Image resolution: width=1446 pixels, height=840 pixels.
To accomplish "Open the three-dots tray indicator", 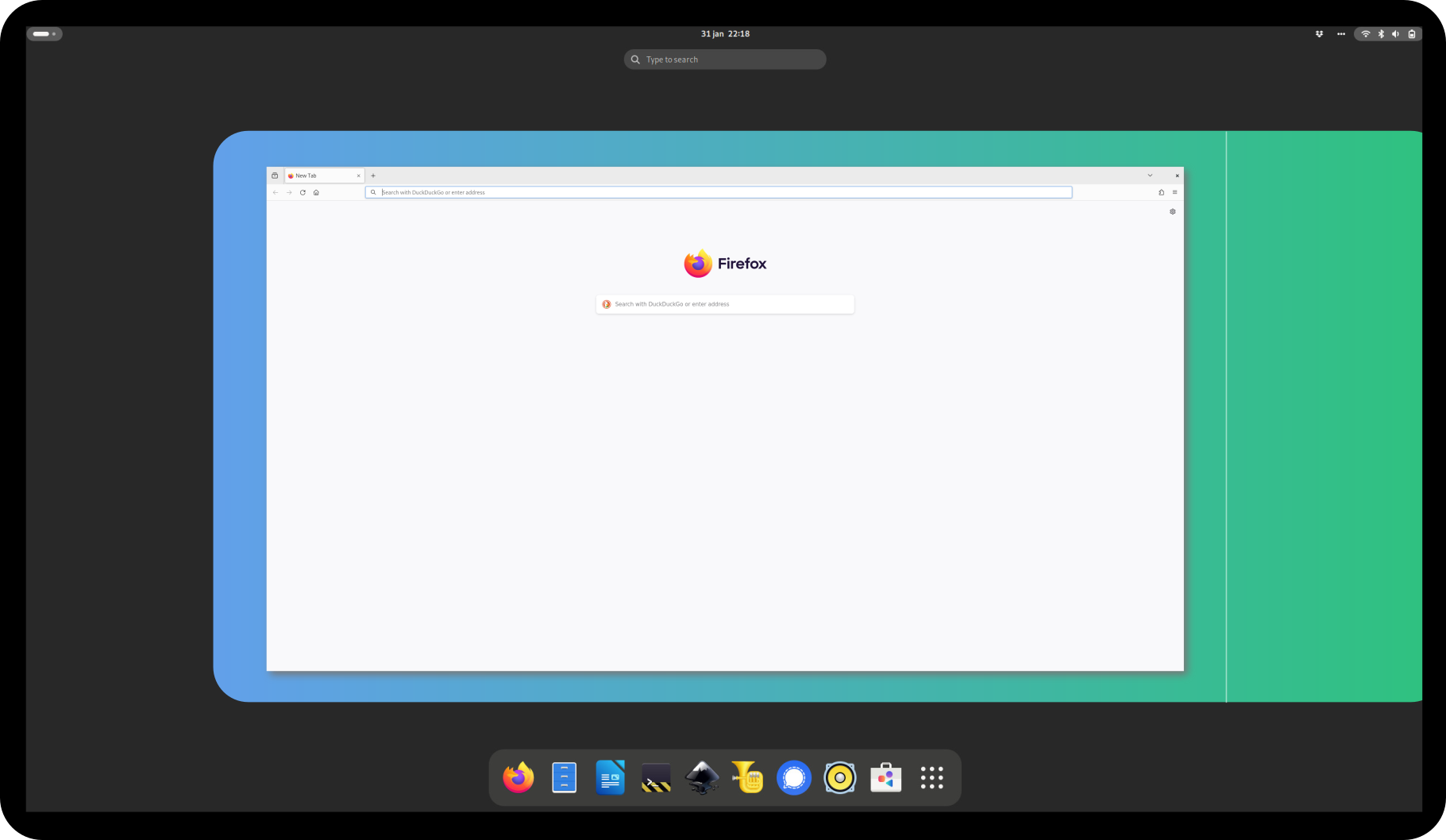I will point(1341,34).
